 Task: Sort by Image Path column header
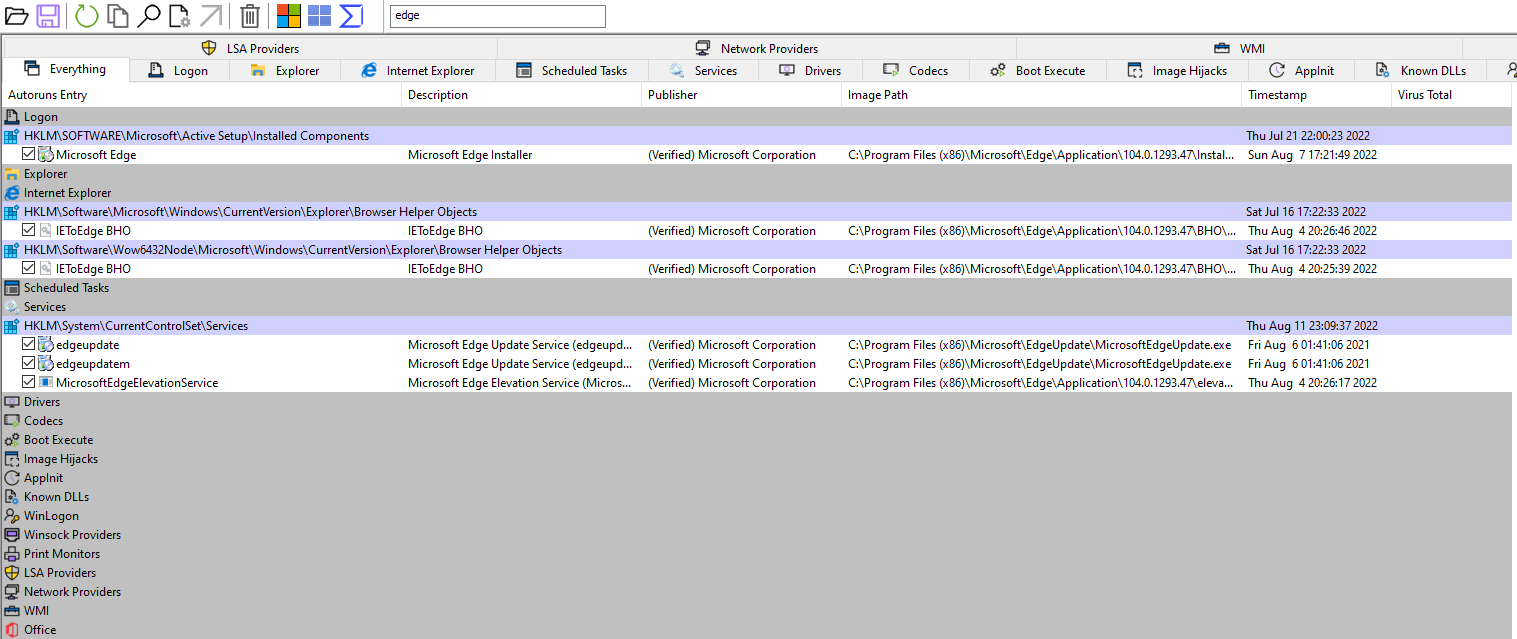1041,95
